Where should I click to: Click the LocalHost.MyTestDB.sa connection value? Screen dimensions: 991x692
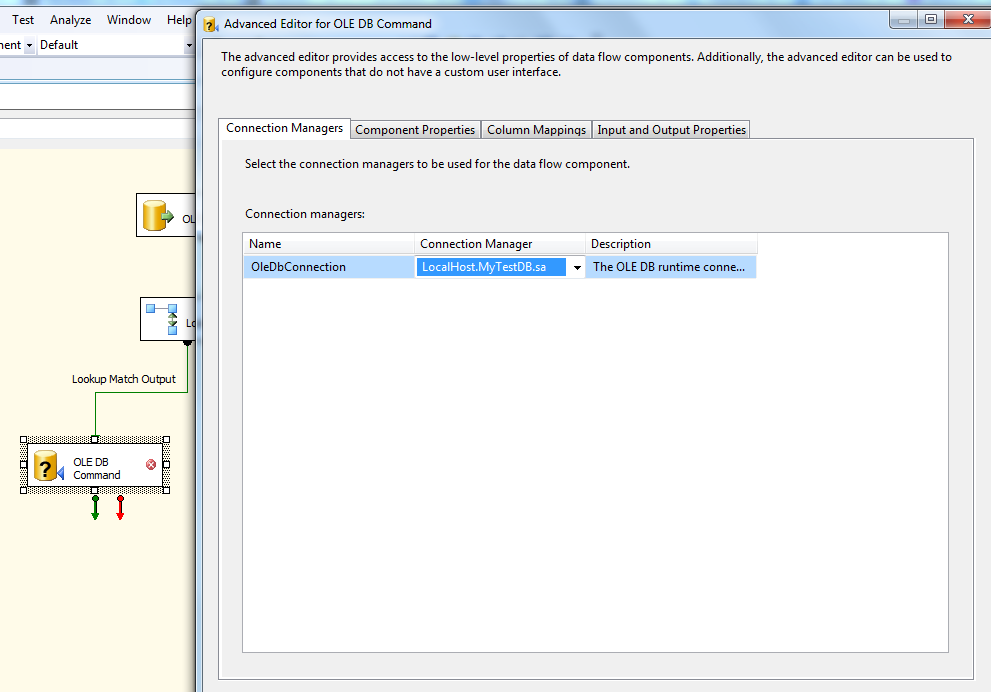pyautogui.click(x=490, y=267)
